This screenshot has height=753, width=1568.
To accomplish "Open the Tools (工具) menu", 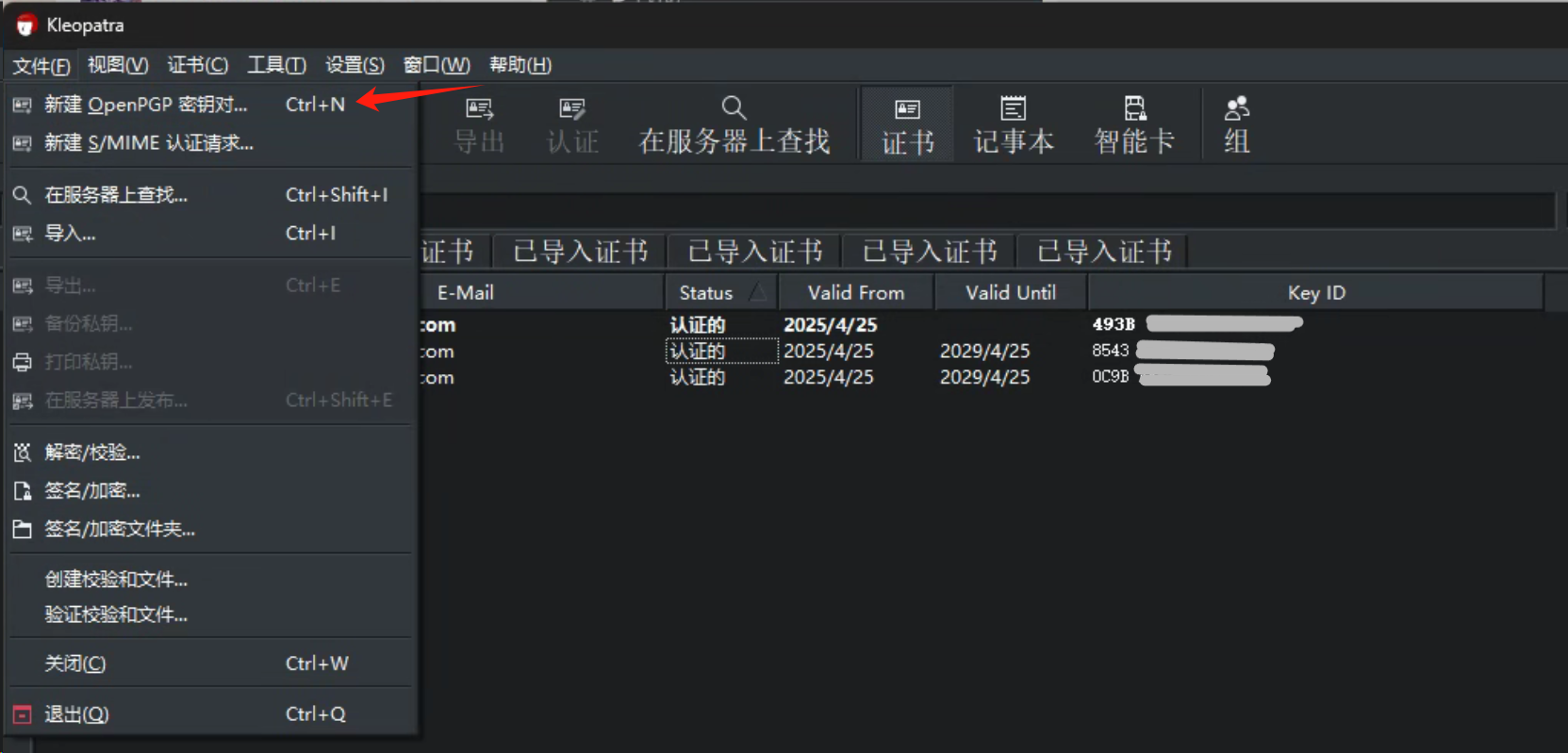I will click(x=276, y=65).
